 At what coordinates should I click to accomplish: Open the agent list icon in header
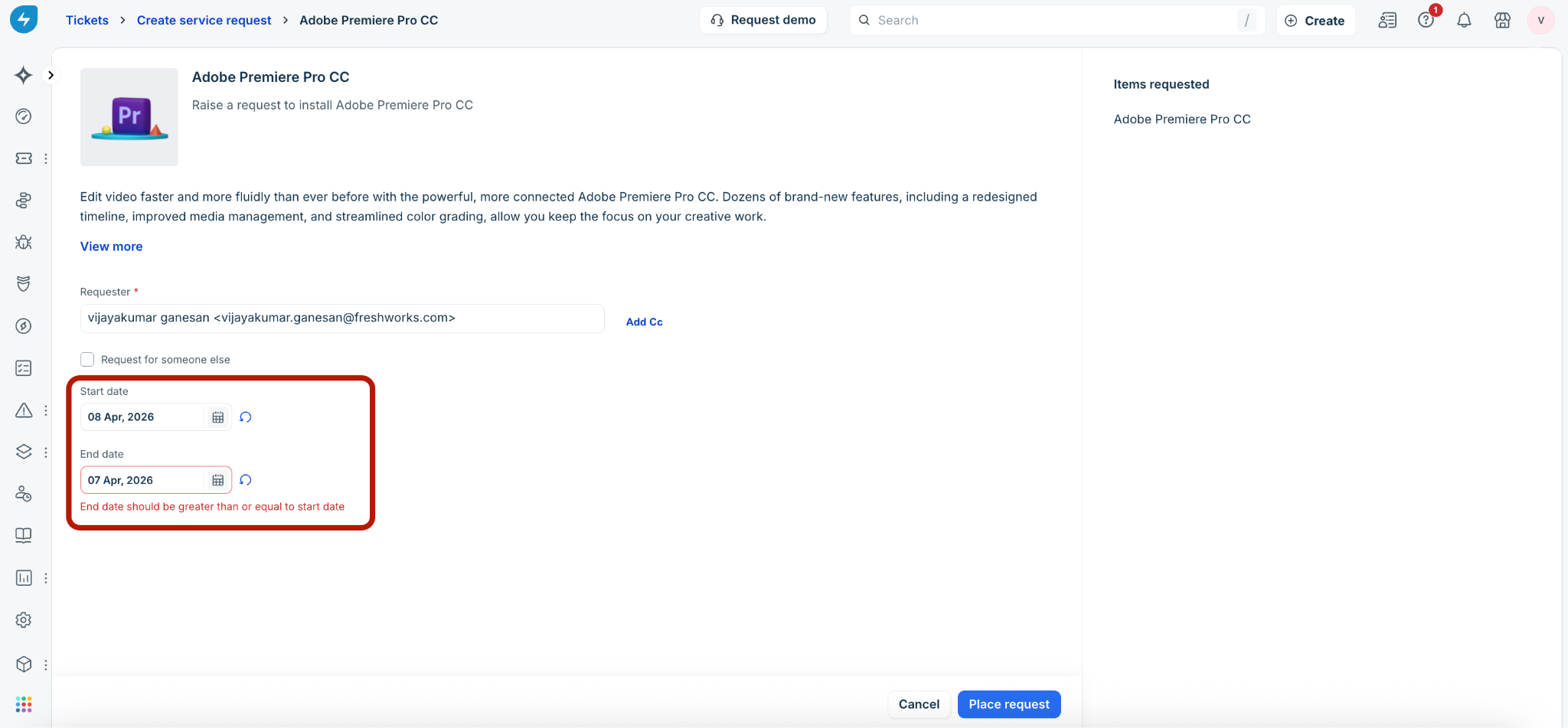tap(1387, 21)
